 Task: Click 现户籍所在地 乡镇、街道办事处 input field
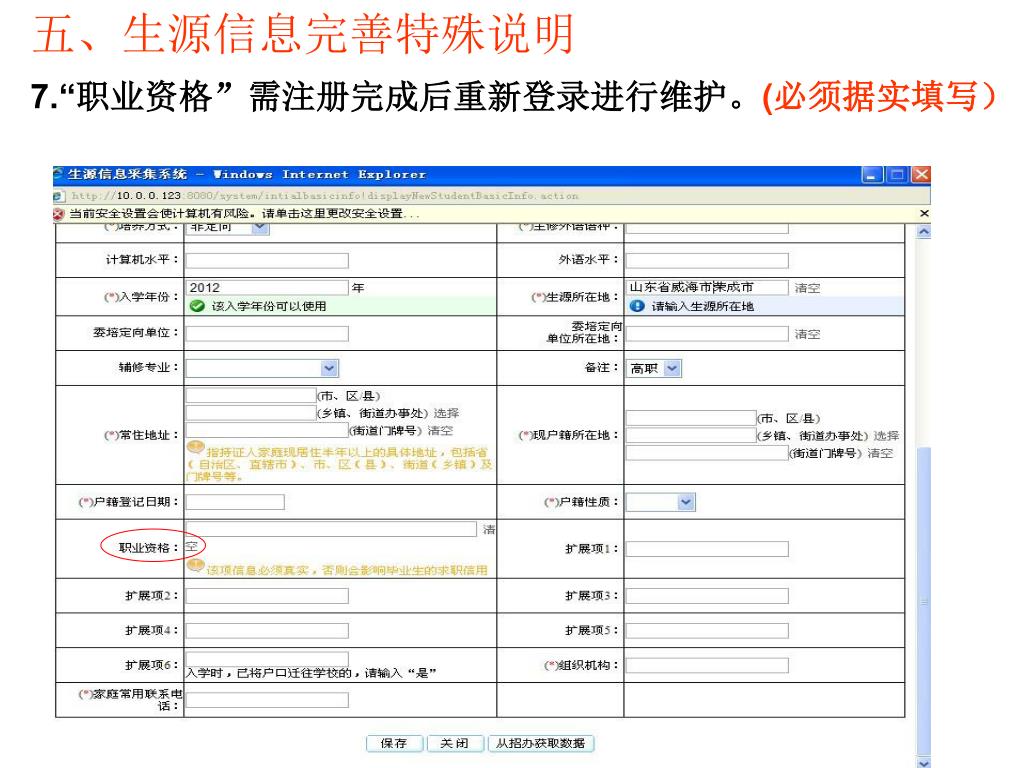coord(691,436)
